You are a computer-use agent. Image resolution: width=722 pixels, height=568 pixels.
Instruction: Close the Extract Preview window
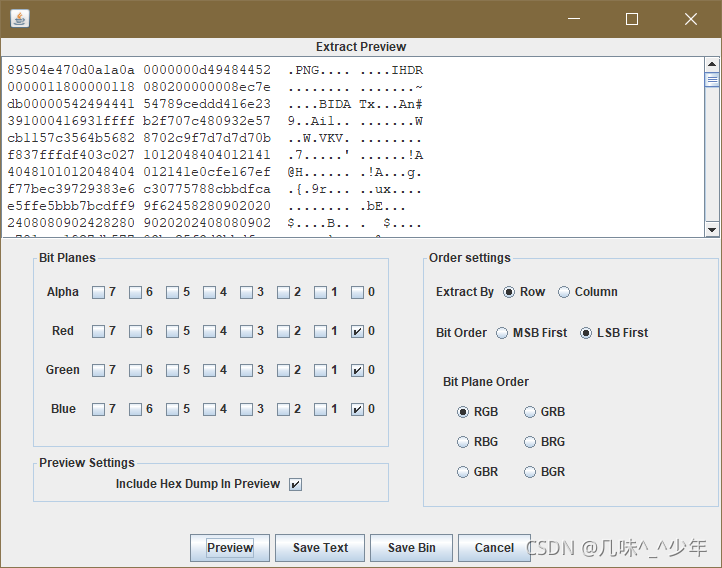click(691, 19)
